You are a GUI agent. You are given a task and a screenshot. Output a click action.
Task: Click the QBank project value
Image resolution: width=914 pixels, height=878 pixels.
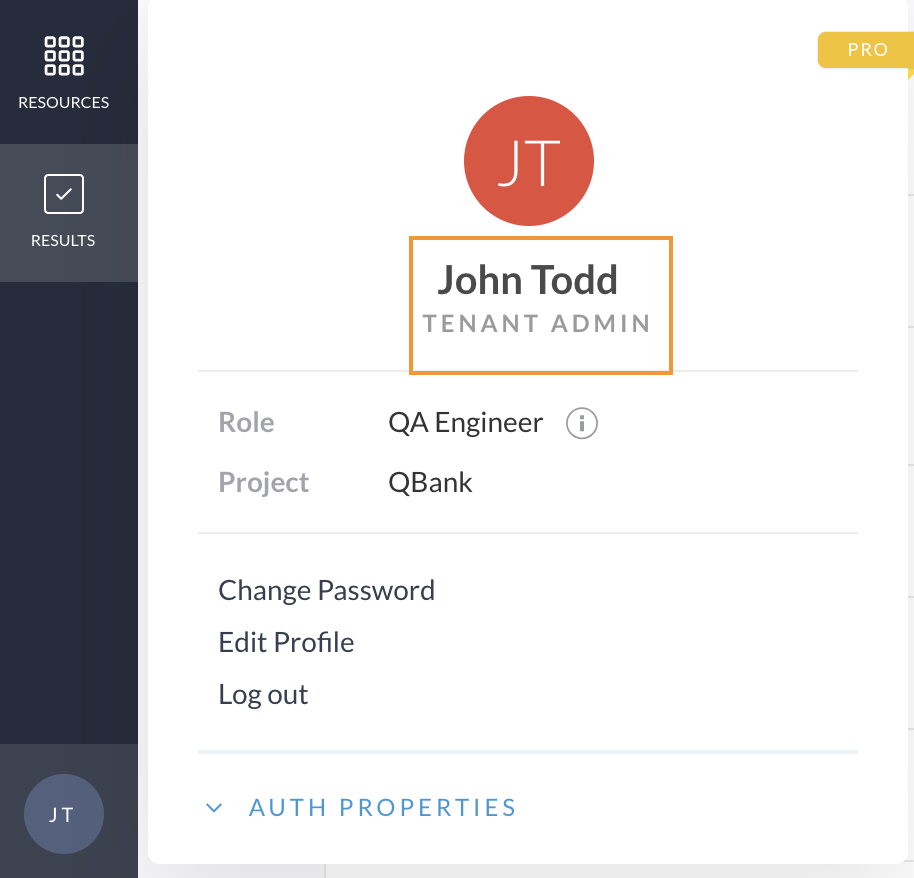tap(430, 483)
